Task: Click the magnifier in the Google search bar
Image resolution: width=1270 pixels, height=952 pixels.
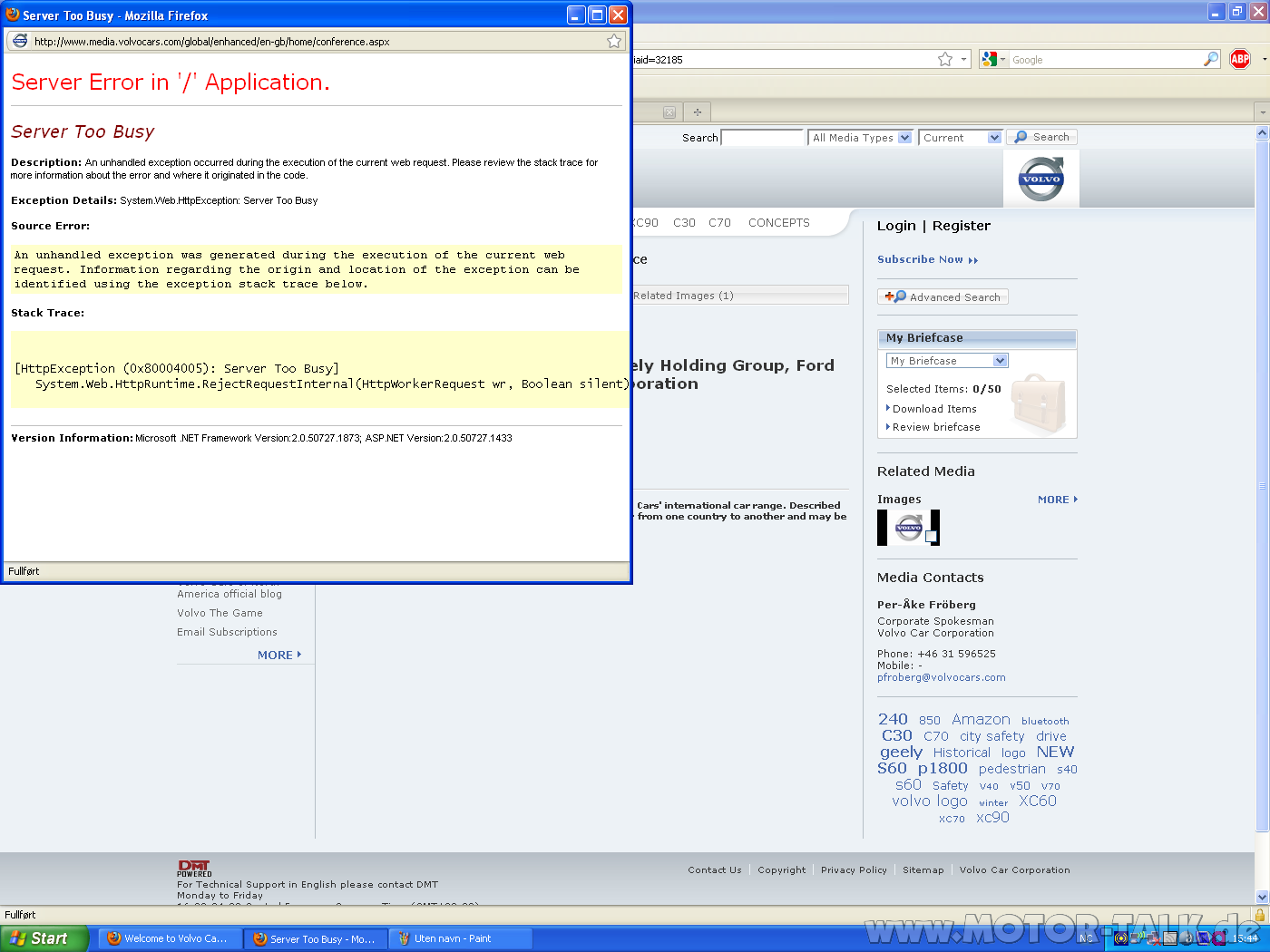Action: pos(1211,59)
